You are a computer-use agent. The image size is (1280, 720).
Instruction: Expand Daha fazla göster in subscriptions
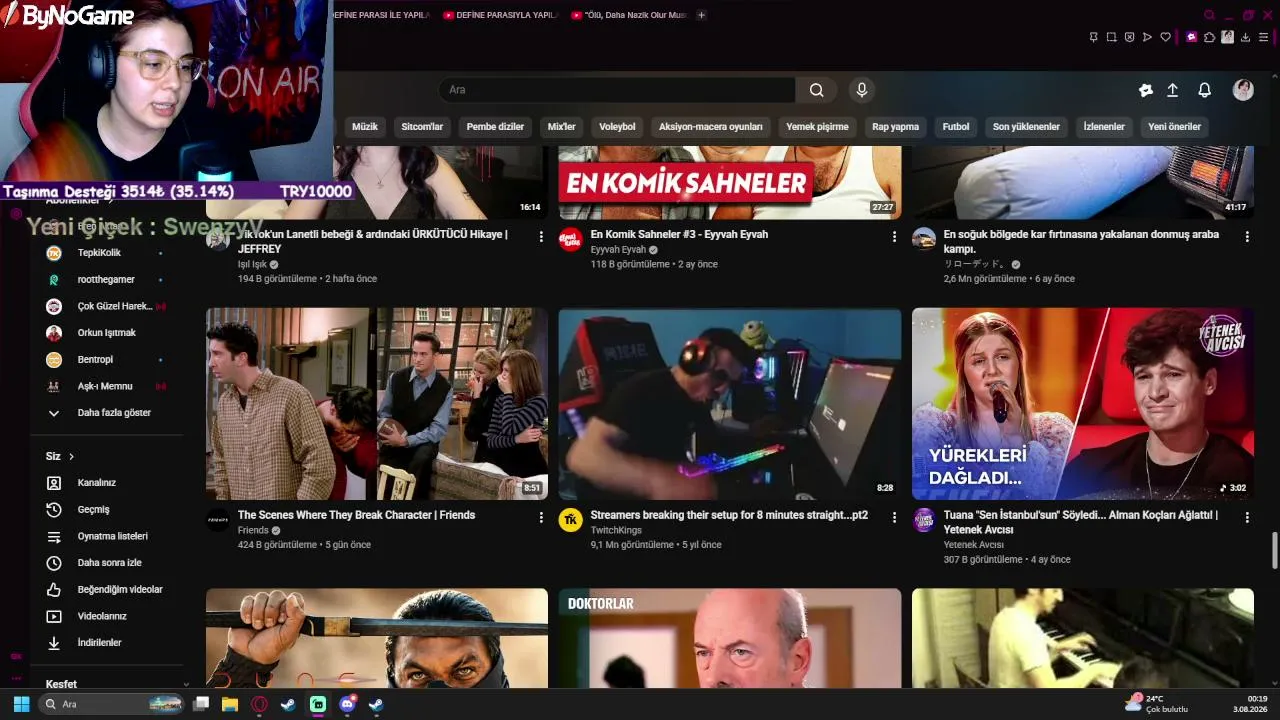click(x=105, y=413)
